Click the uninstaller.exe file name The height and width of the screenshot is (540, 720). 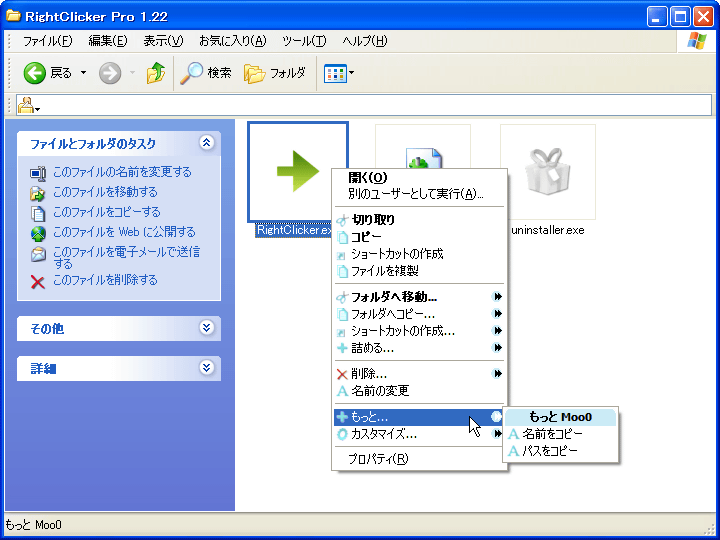tap(547, 230)
